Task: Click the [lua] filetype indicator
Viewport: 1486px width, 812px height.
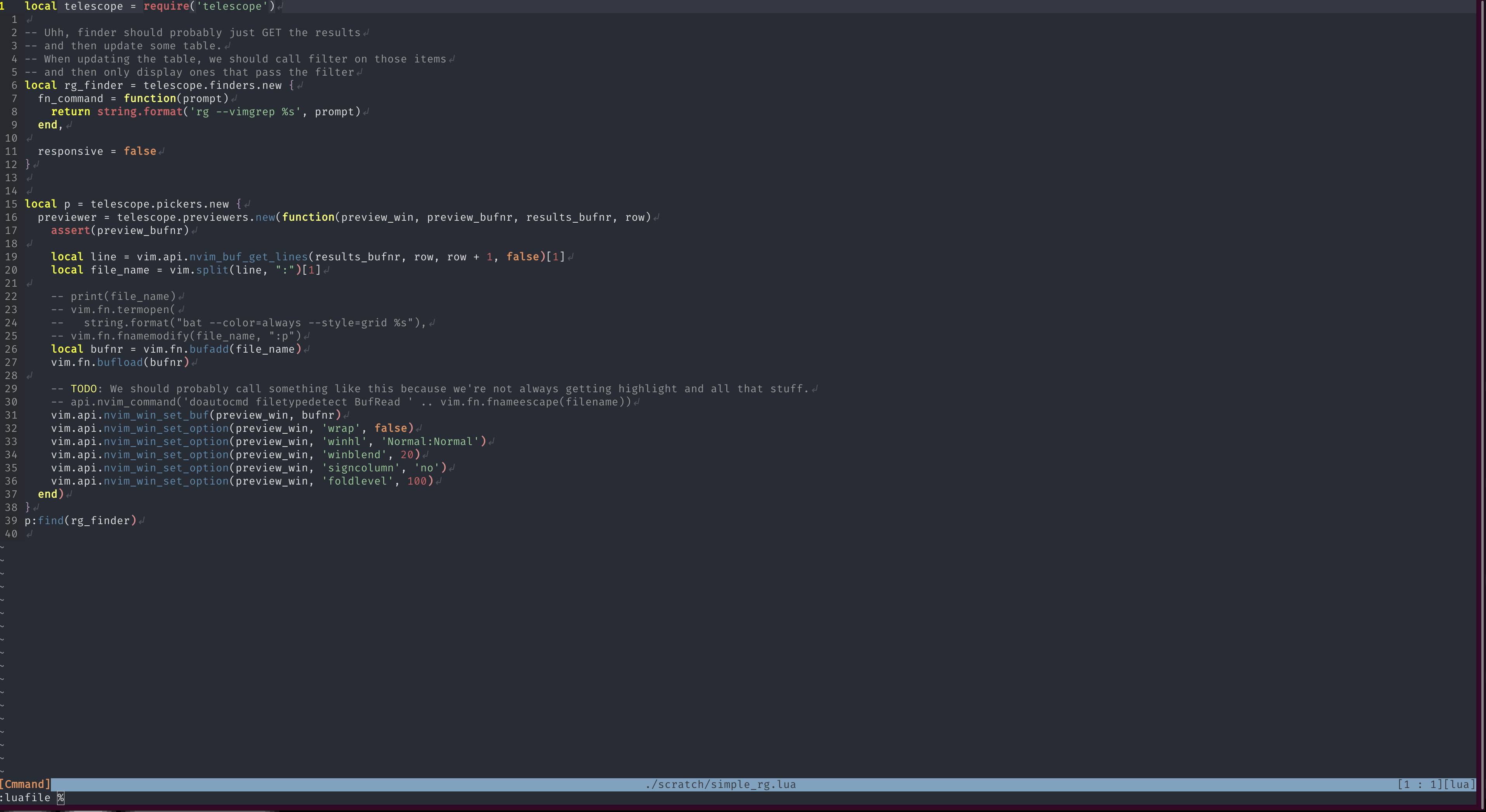Action: pos(1459,784)
